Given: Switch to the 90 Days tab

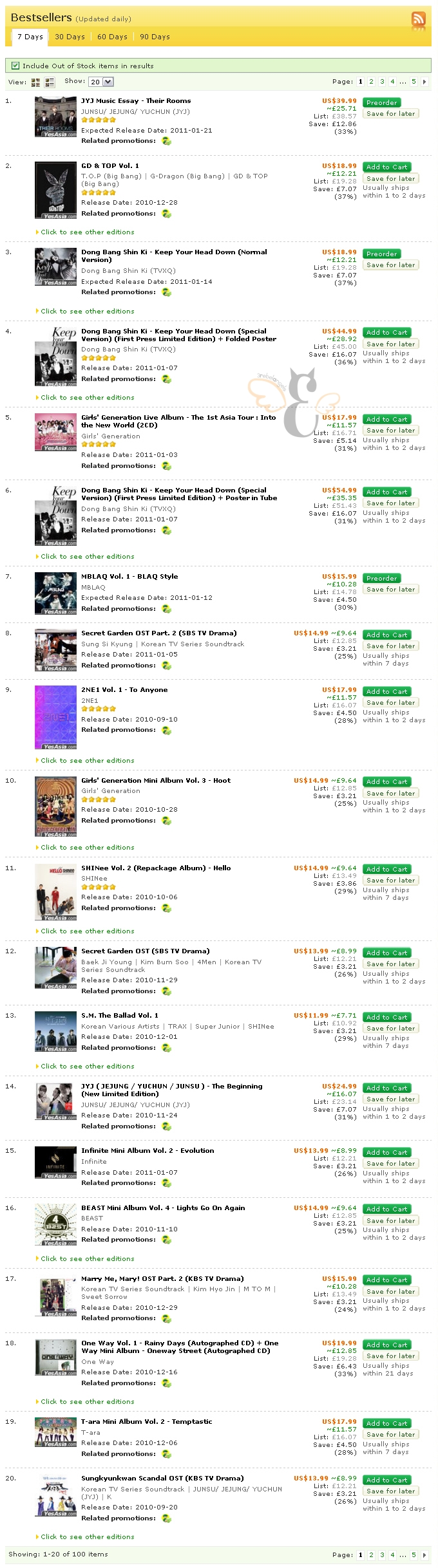Looking at the screenshot, I should [x=155, y=37].
